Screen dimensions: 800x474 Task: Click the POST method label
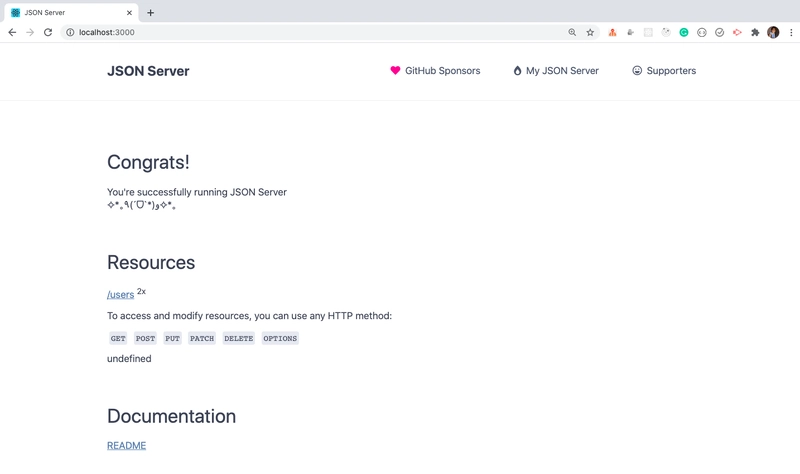(145, 338)
